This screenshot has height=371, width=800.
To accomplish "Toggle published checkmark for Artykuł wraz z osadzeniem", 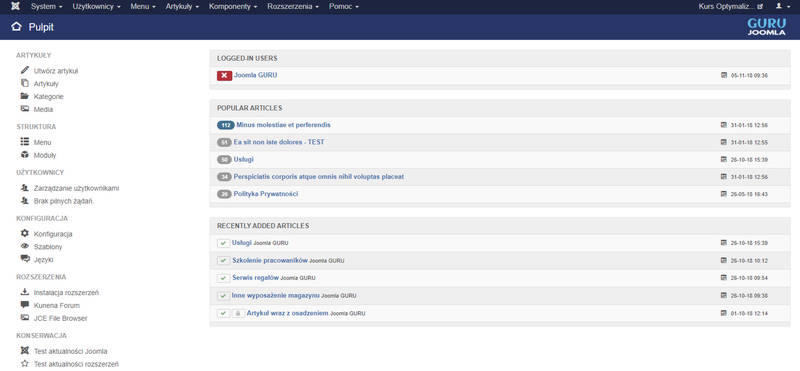I will (223, 313).
